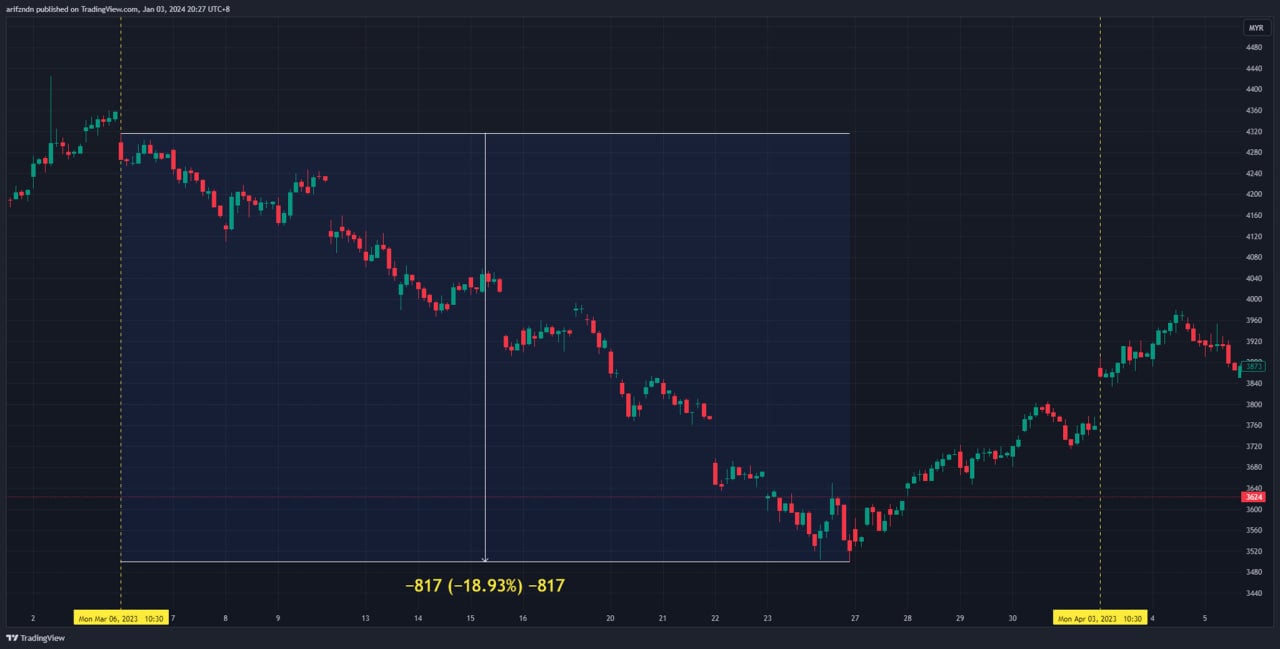Click the tall wick candle near day 2
Image resolution: width=1280 pixels, height=649 pixels.
click(x=50, y=110)
